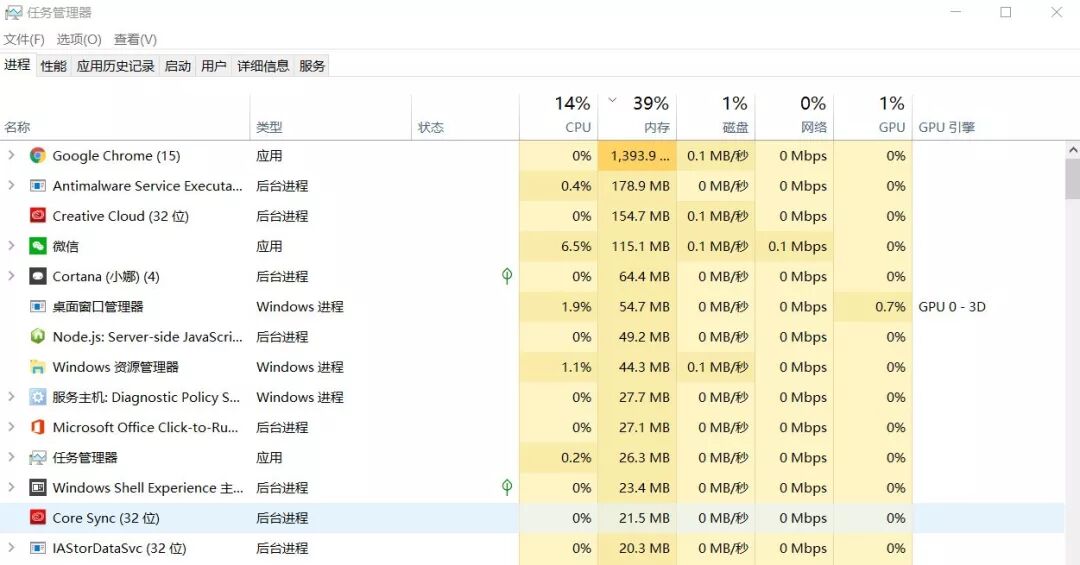Click the Windows 资源管理器 folder icon

[37, 367]
